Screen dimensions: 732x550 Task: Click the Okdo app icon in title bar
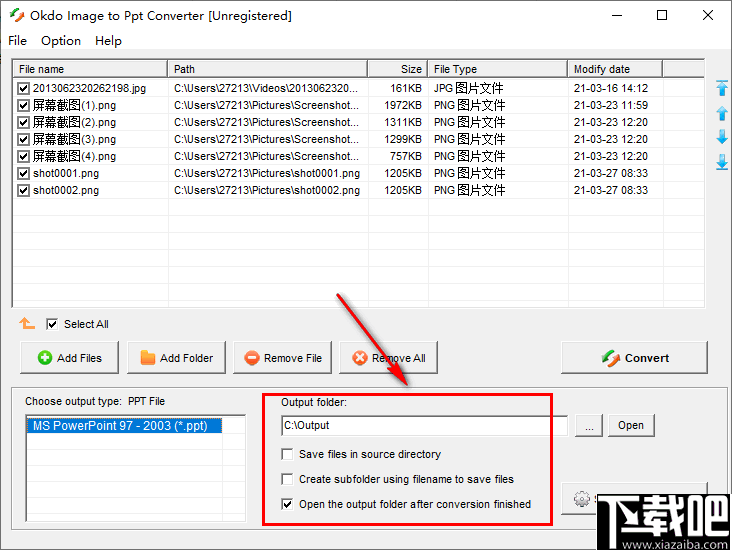17,15
